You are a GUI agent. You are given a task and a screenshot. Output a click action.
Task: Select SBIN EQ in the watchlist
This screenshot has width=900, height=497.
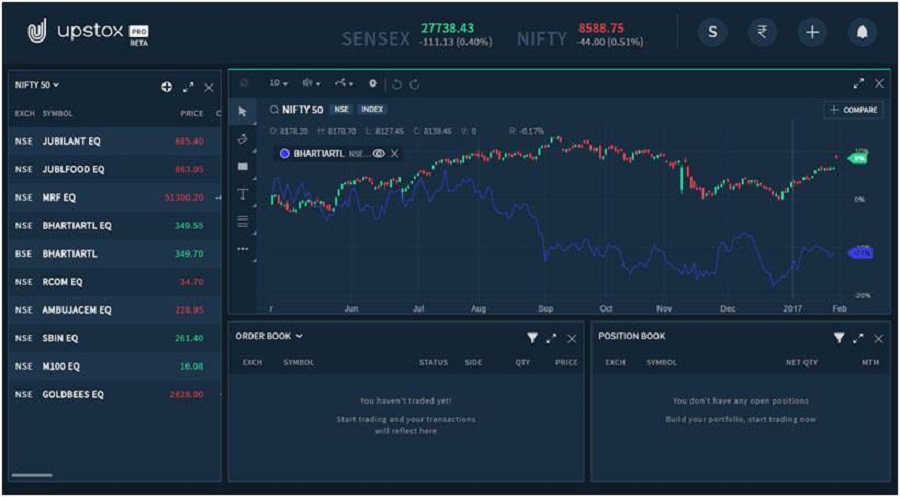pyautogui.click(x=110, y=338)
